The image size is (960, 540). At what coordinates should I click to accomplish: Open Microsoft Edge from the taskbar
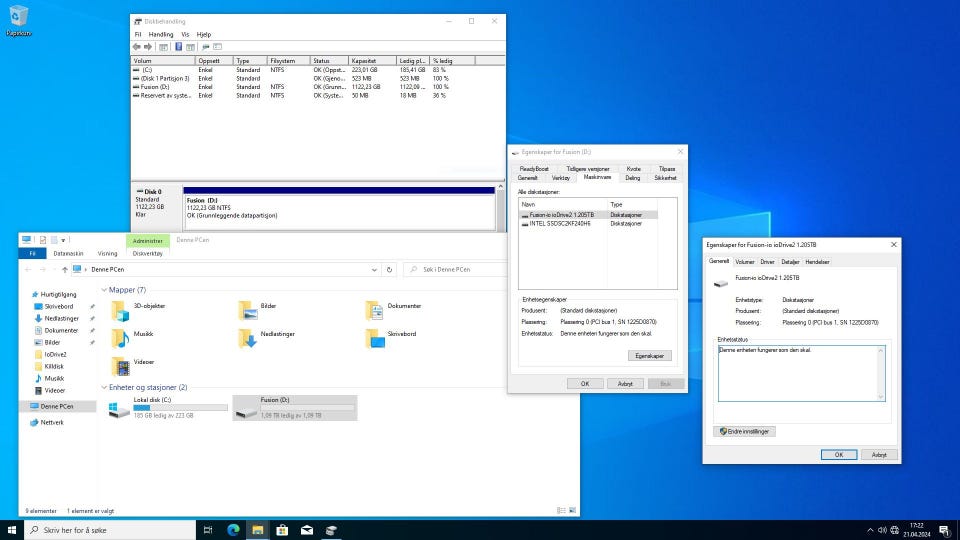[233, 530]
